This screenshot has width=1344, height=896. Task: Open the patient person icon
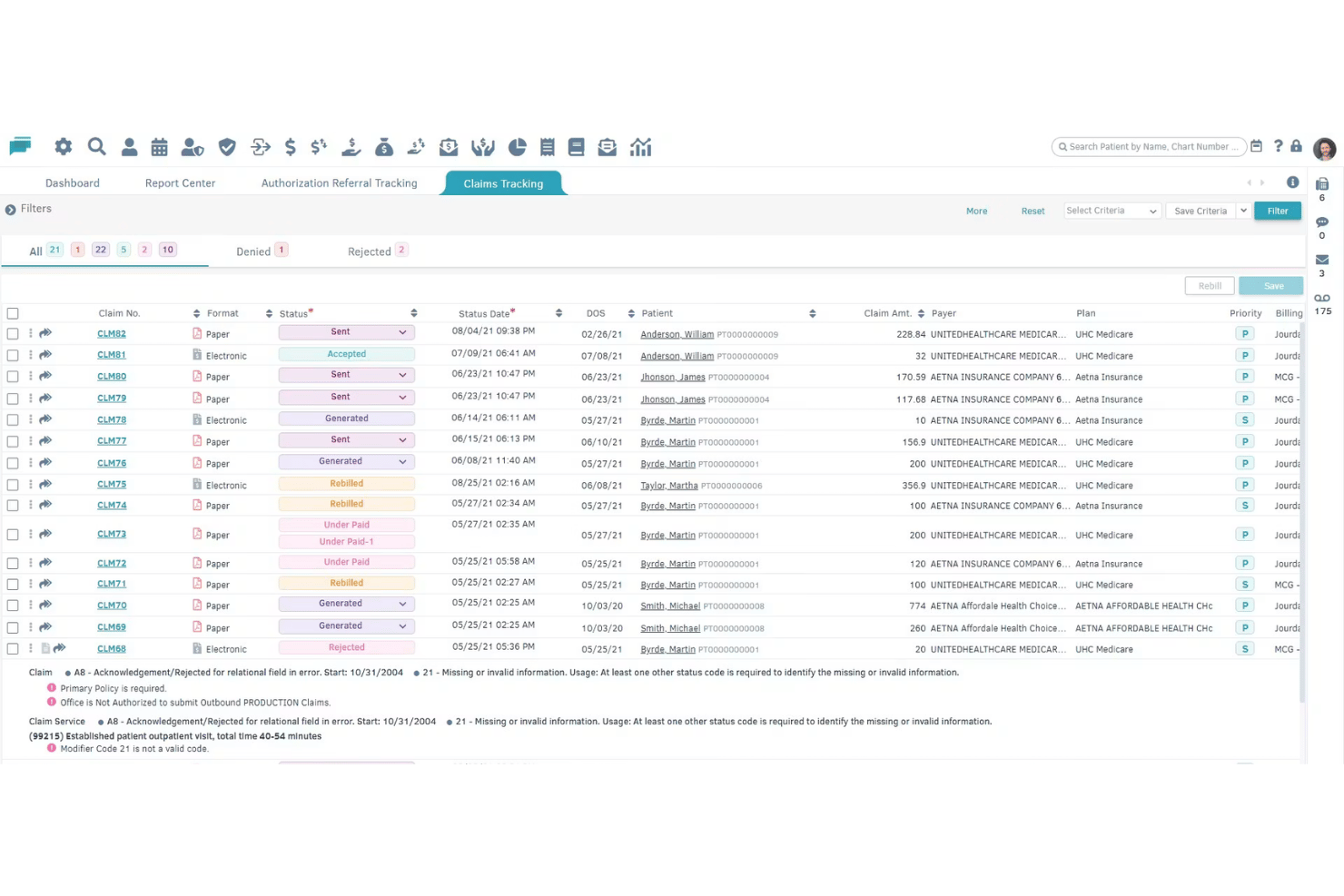[129, 147]
